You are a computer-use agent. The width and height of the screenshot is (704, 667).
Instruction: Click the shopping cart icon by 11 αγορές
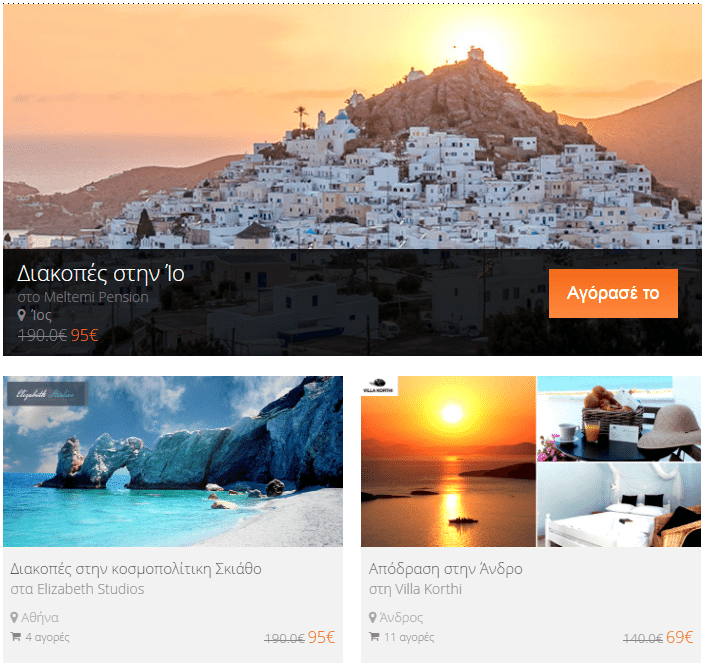coord(374,636)
